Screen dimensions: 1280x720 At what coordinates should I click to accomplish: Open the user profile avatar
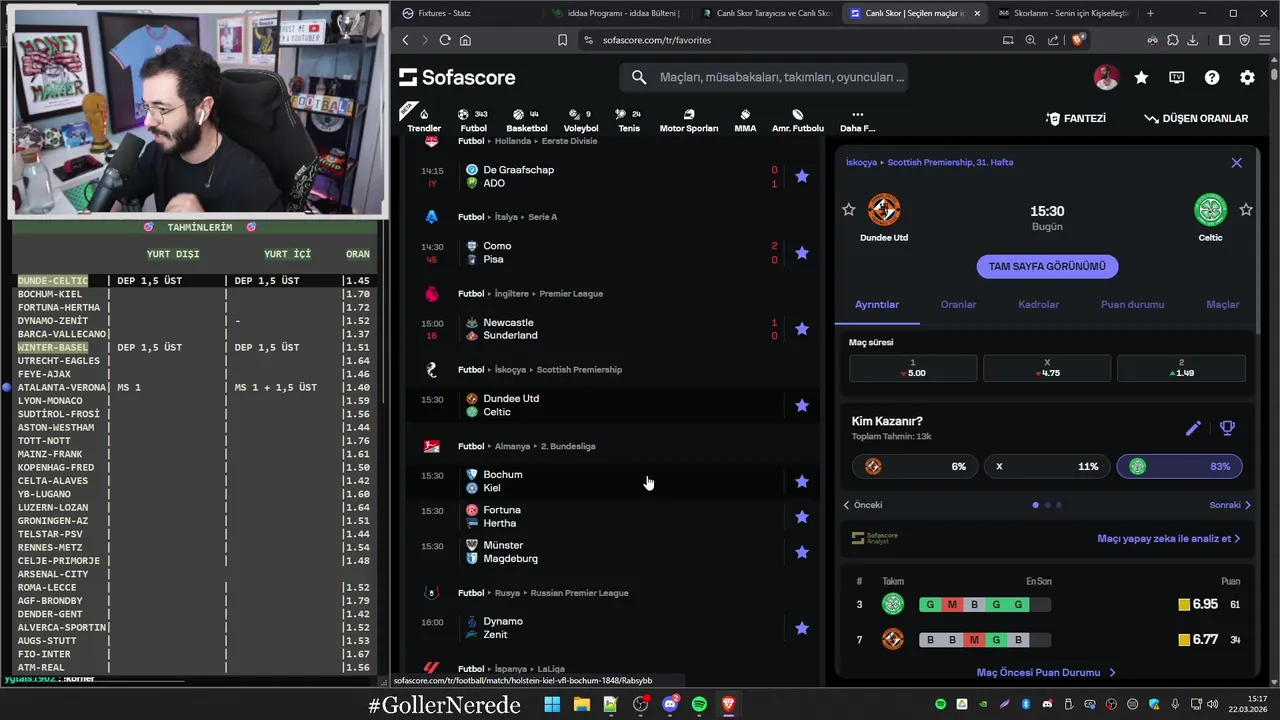pyautogui.click(x=1106, y=77)
